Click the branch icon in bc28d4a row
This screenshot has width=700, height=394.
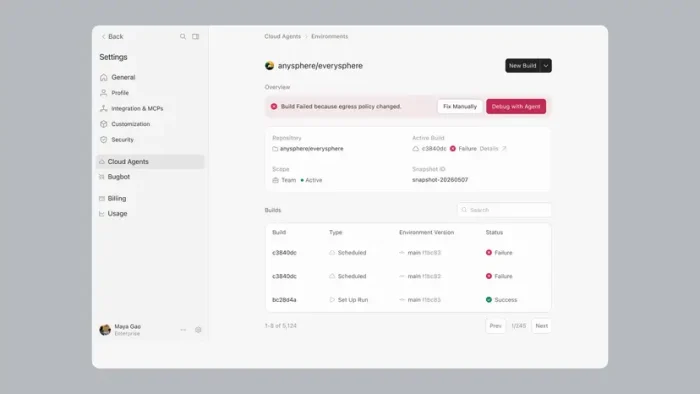point(402,300)
